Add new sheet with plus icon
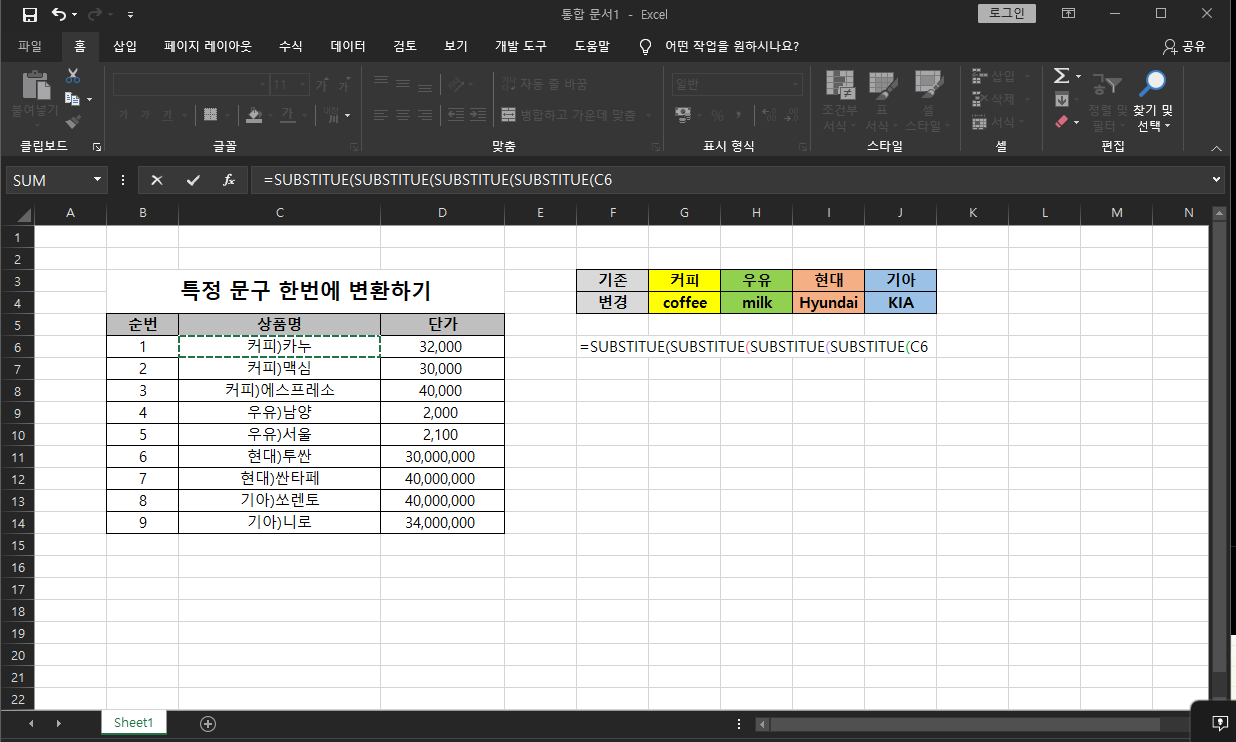The image size is (1236, 742). [x=208, y=723]
